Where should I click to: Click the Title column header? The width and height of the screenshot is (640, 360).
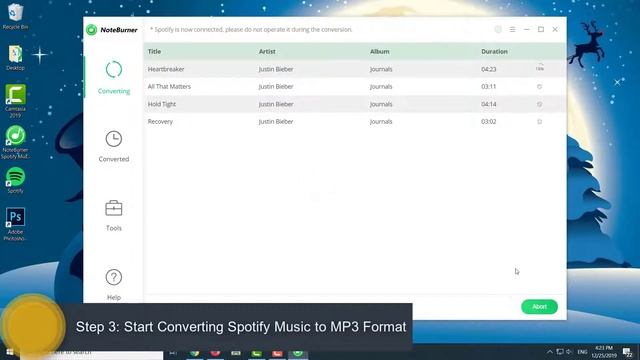coord(154,51)
